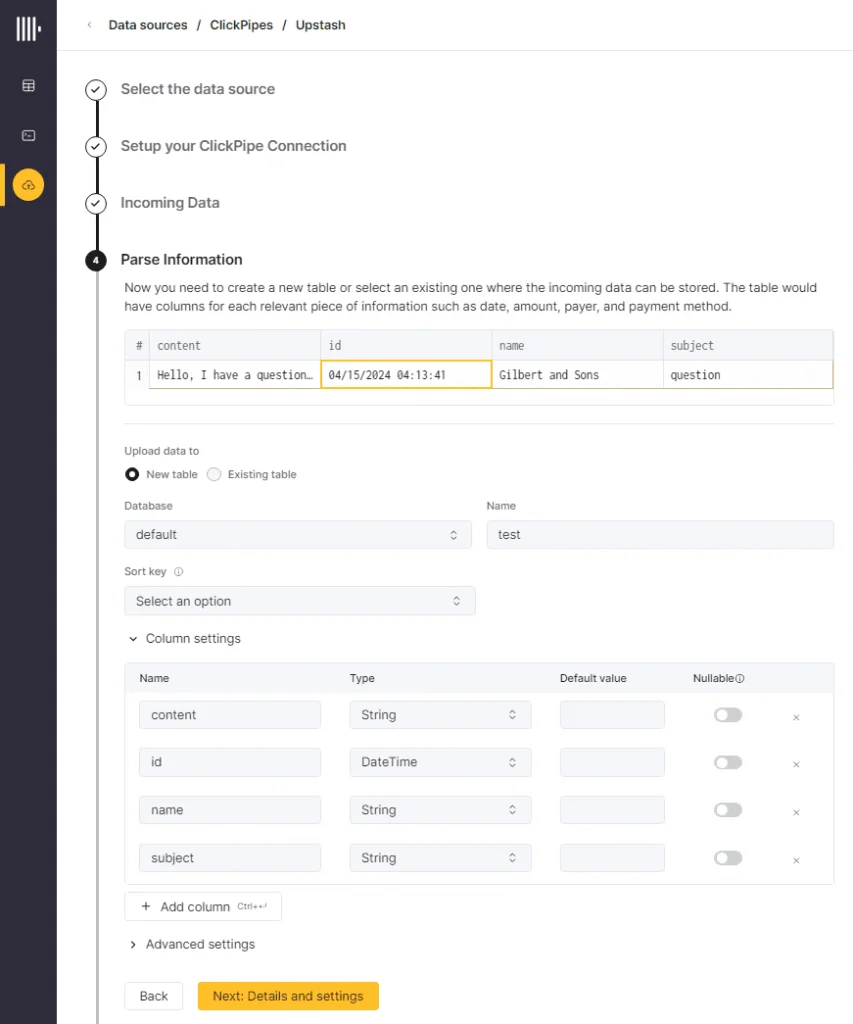Select the Existing table radio button
Viewport: 853px width, 1024px height.
click(214, 474)
